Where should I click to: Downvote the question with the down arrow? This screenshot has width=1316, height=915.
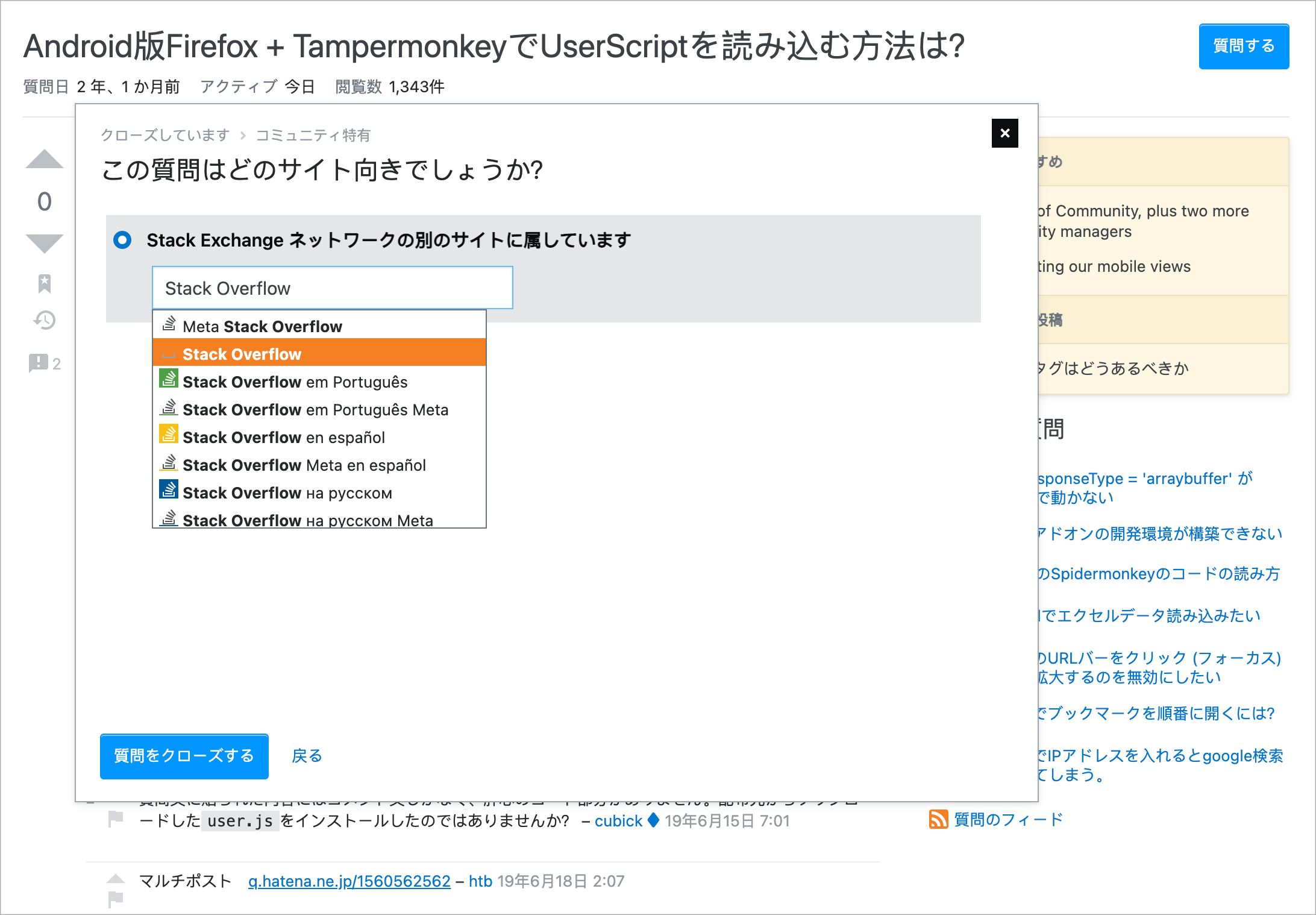(45, 244)
